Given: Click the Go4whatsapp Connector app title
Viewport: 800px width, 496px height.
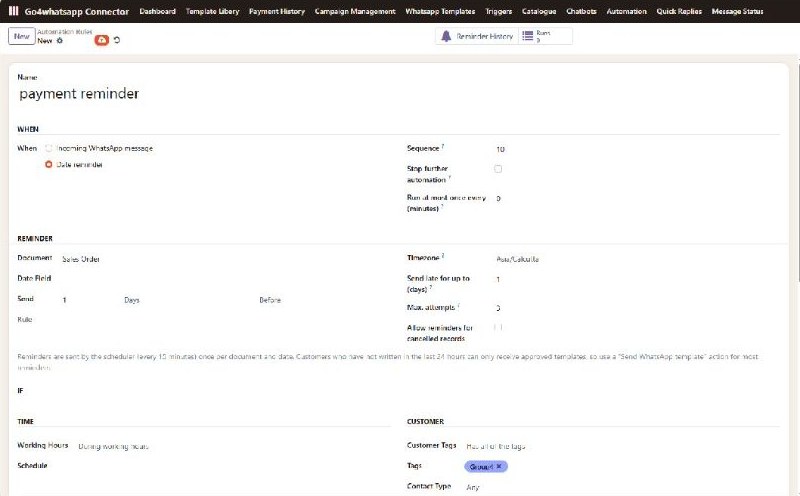Looking at the screenshot, I should [77, 11].
